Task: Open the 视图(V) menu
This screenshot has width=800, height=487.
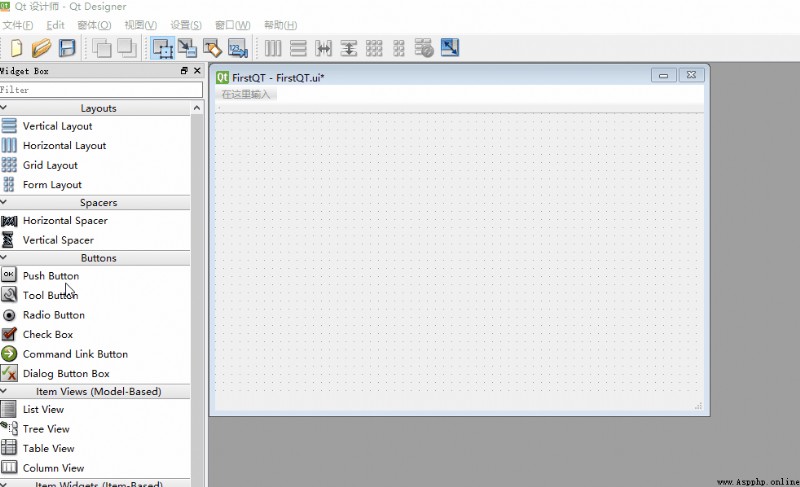Action: tap(140, 25)
